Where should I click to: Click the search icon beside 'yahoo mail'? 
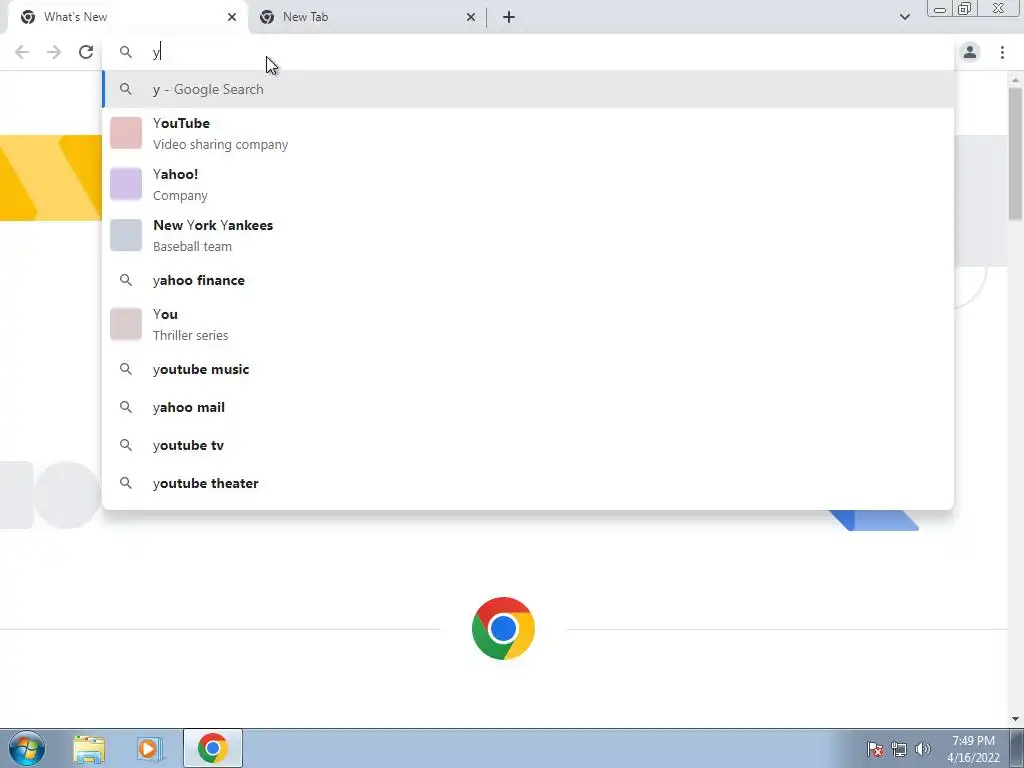(126, 408)
